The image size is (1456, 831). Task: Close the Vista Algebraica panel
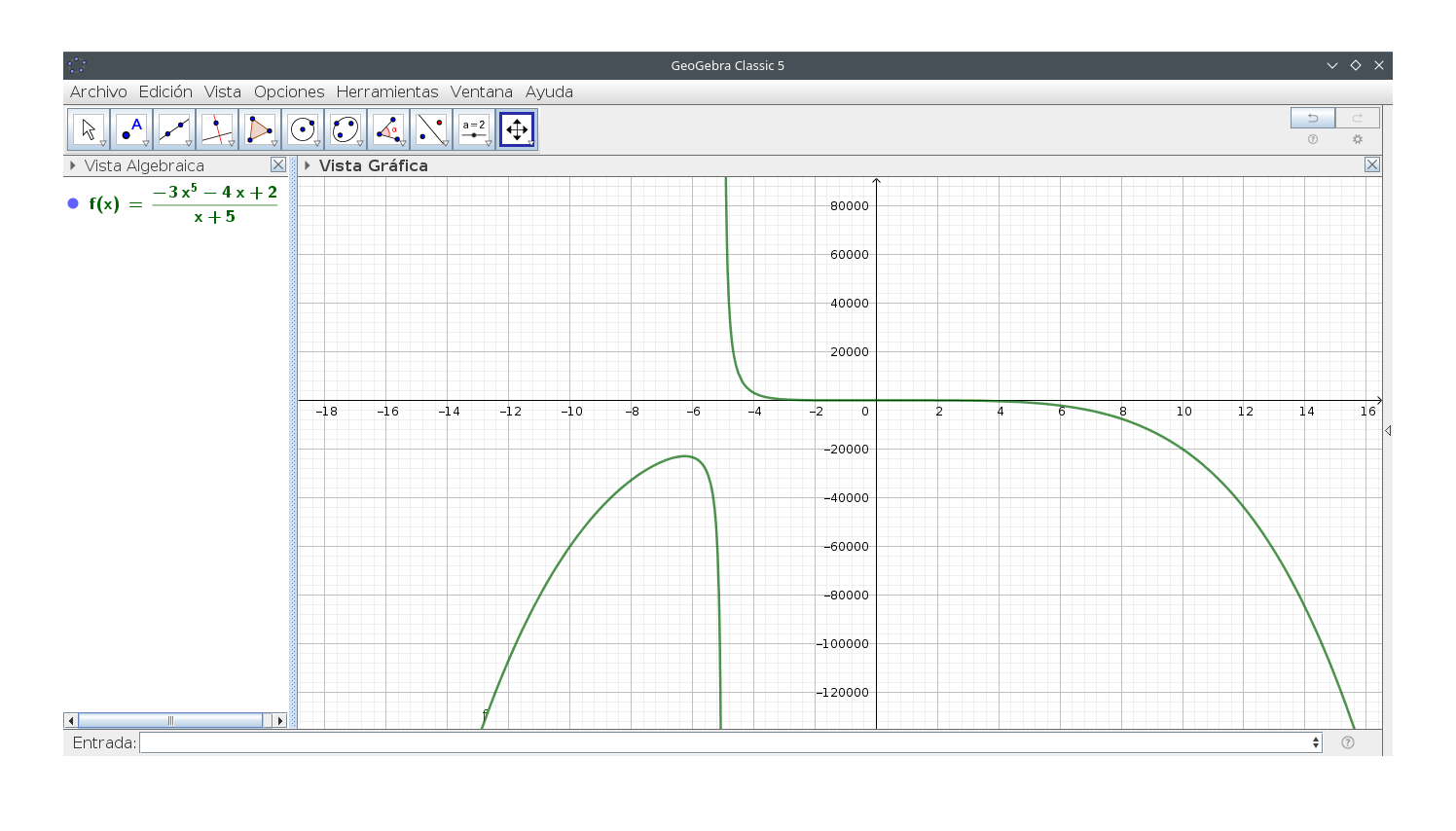[x=278, y=165]
